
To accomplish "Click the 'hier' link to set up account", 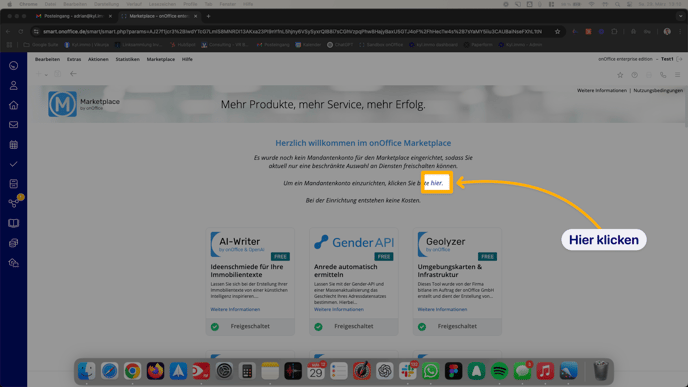I will click(436, 183).
